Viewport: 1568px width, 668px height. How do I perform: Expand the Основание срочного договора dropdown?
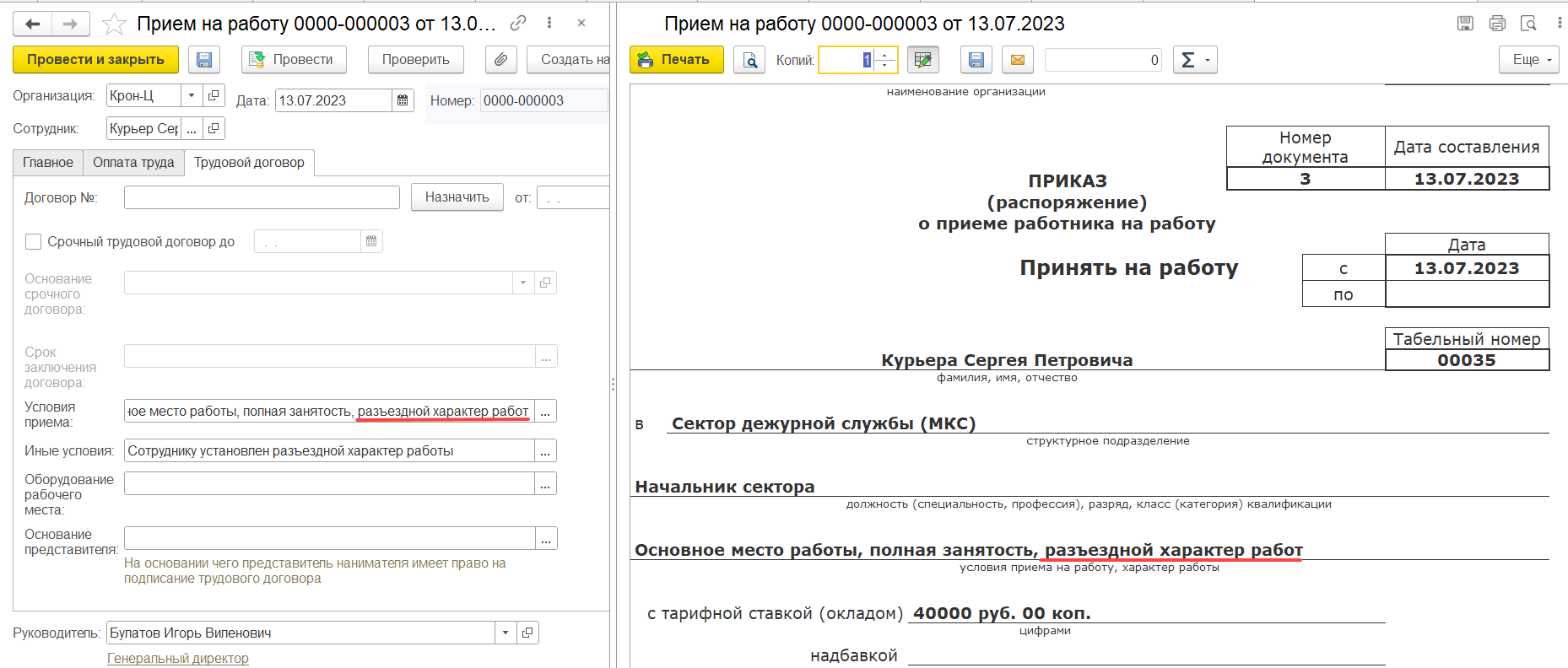click(523, 283)
